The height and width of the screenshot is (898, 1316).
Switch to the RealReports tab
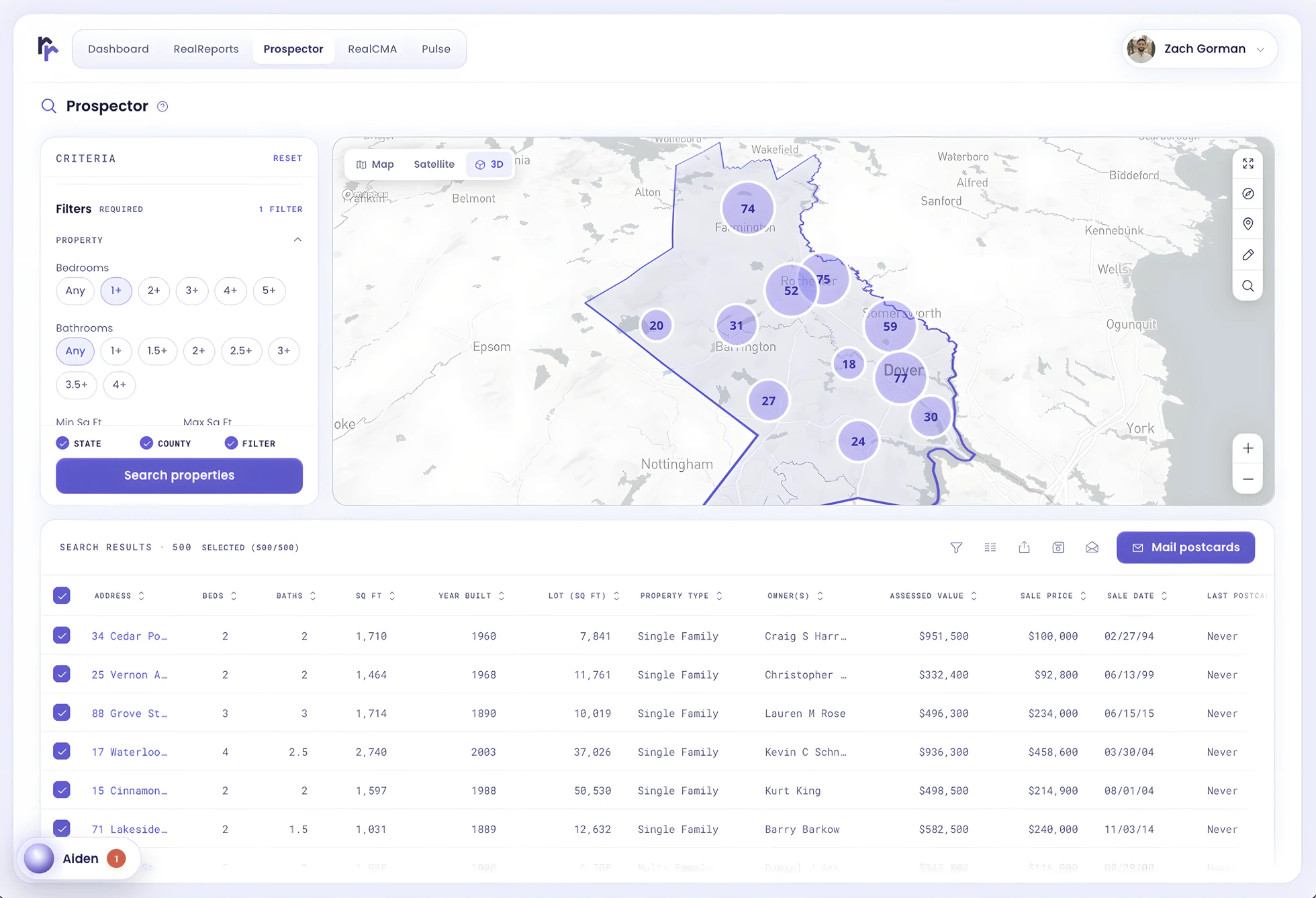206,49
